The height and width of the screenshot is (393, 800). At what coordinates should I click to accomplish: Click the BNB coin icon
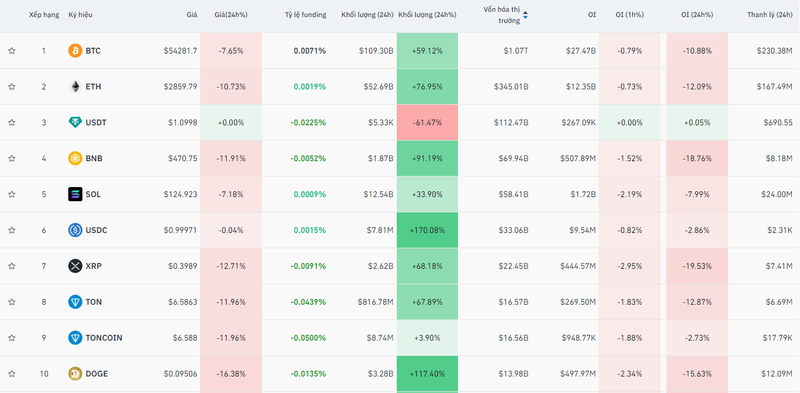(75, 158)
